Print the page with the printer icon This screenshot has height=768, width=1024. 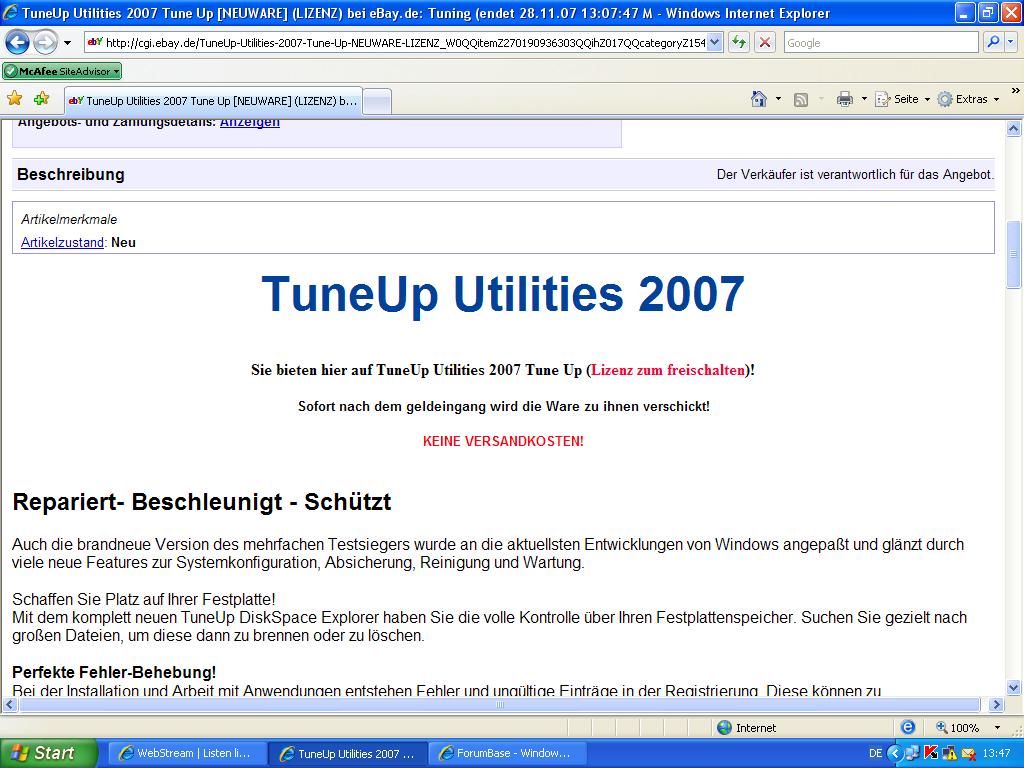click(x=845, y=99)
